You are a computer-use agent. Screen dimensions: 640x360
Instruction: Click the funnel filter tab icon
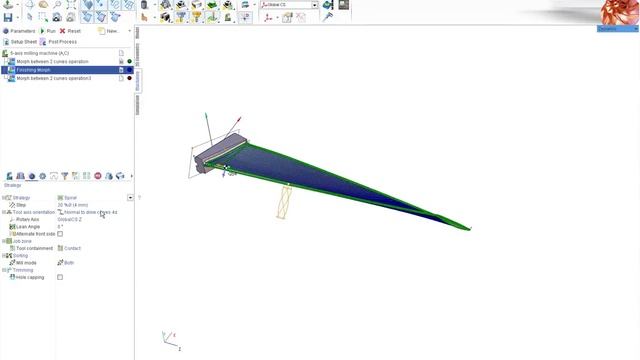tap(64, 176)
